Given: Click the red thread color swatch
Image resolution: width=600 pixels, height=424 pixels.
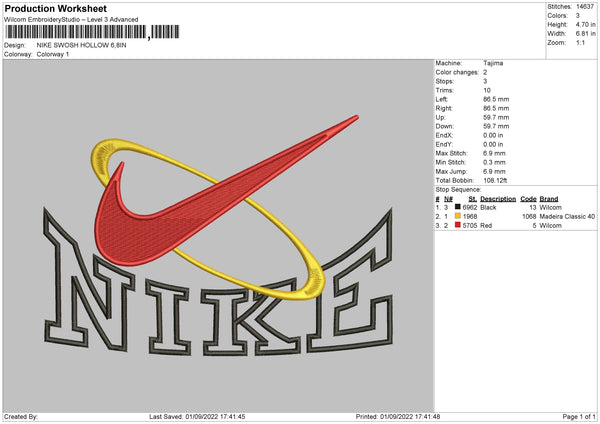Looking at the screenshot, I should pos(457,225).
